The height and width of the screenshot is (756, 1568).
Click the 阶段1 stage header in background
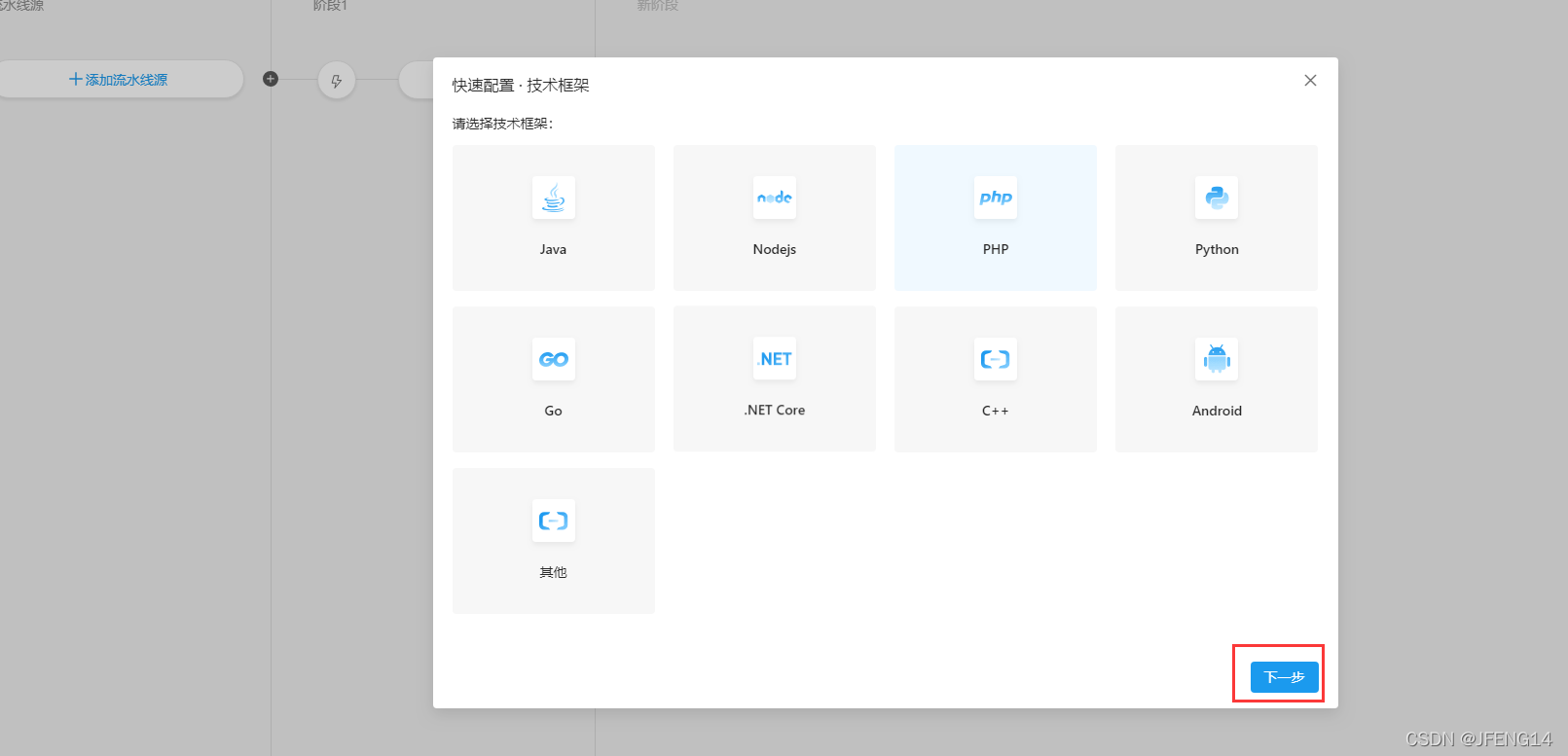(x=330, y=6)
